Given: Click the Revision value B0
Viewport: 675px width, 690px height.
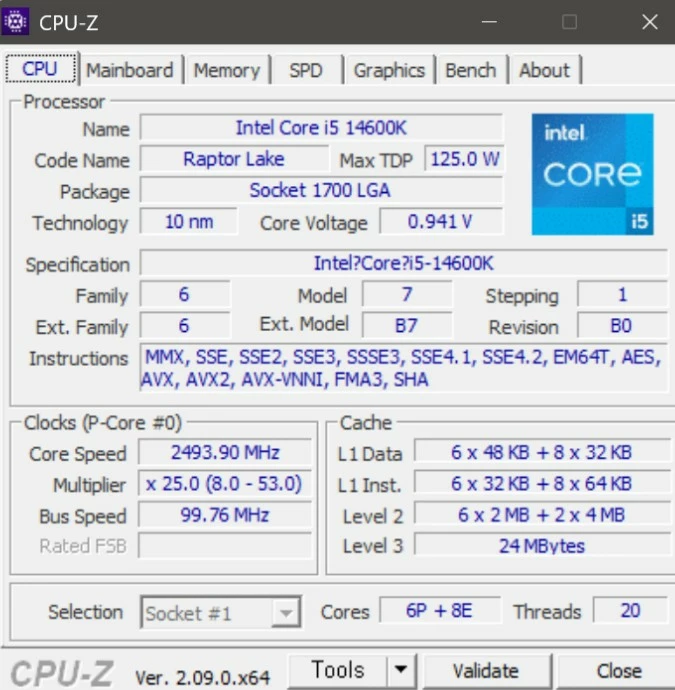Looking at the screenshot, I should (x=621, y=326).
